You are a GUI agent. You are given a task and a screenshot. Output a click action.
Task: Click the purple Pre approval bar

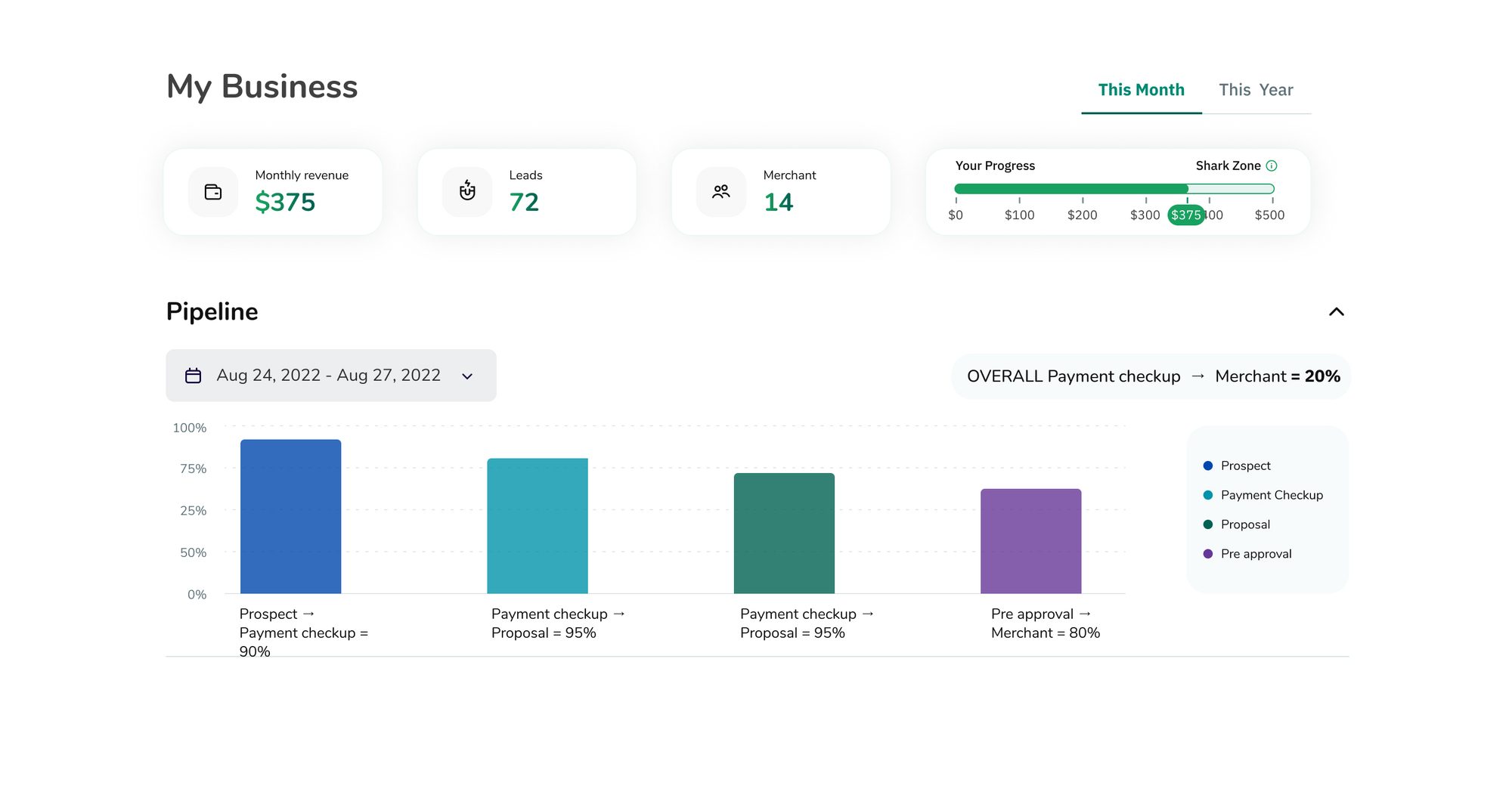[x=1031, y=541]
